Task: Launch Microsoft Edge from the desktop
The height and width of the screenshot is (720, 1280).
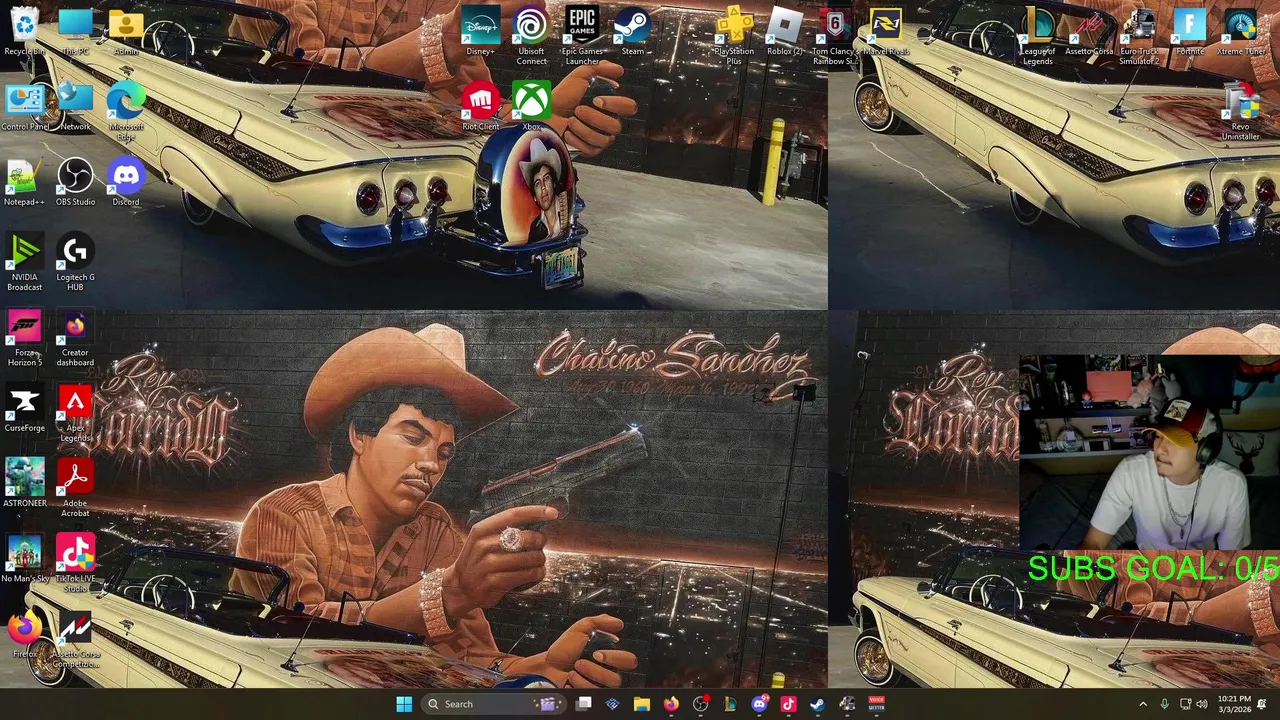Action: 126,112
